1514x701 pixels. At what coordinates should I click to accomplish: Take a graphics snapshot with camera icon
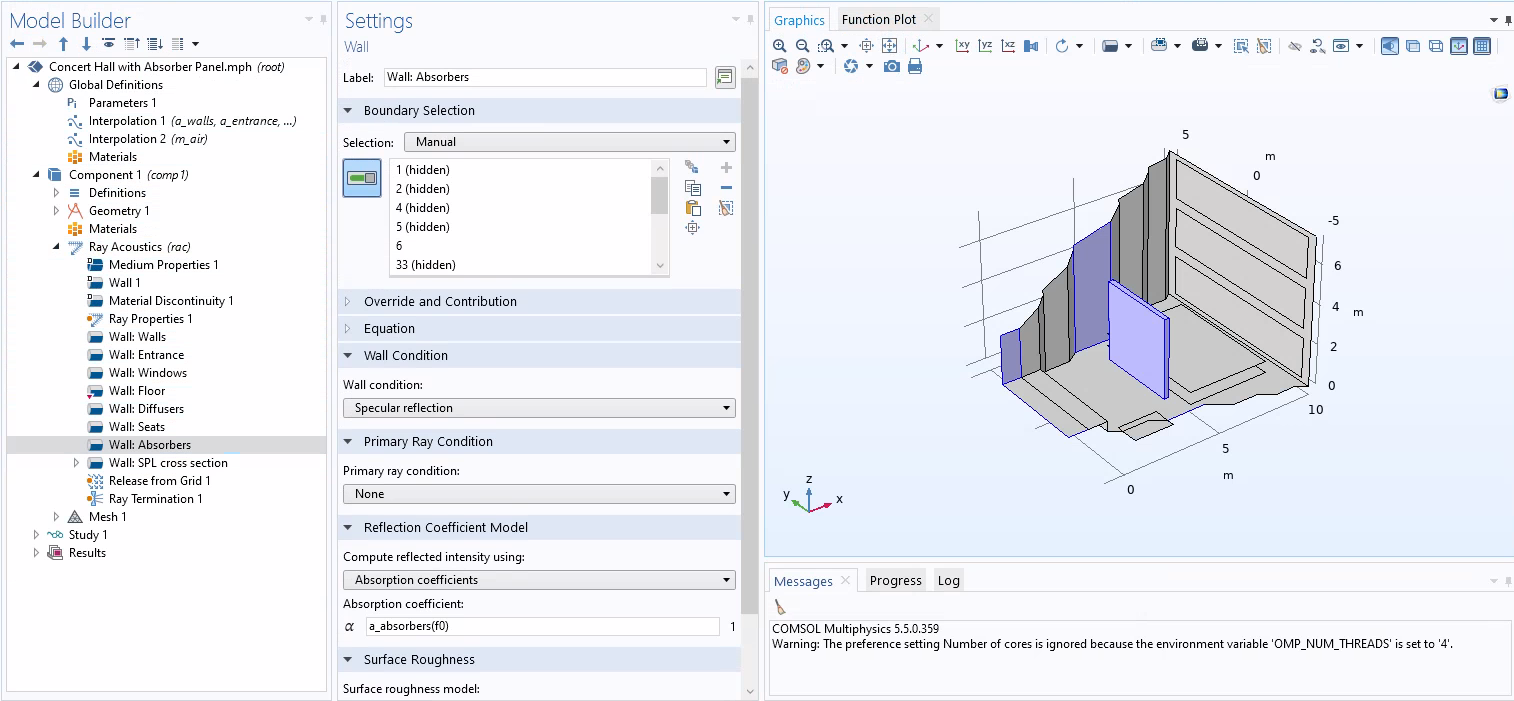pos(891,66)
